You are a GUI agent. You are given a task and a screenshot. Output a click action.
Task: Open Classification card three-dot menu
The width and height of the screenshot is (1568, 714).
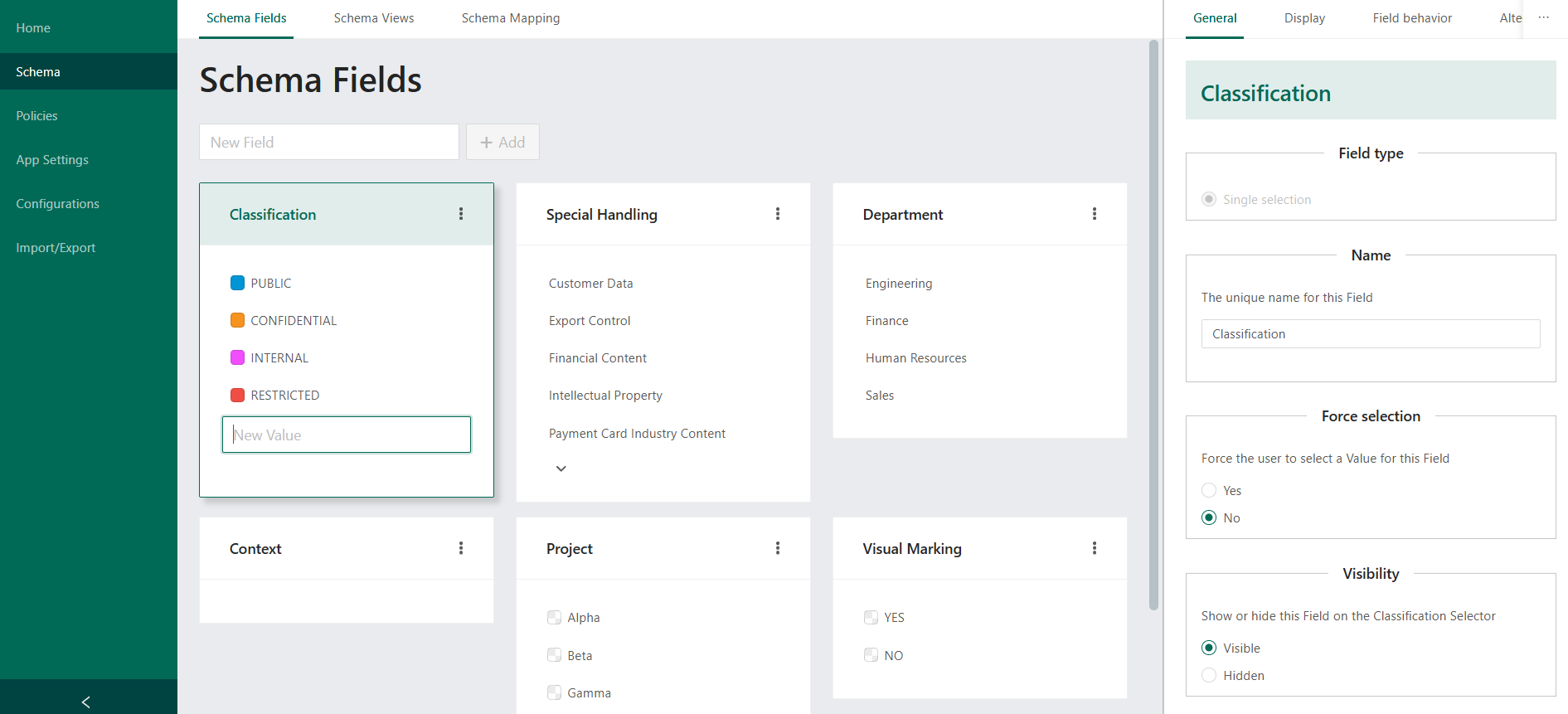coord(461,214)
